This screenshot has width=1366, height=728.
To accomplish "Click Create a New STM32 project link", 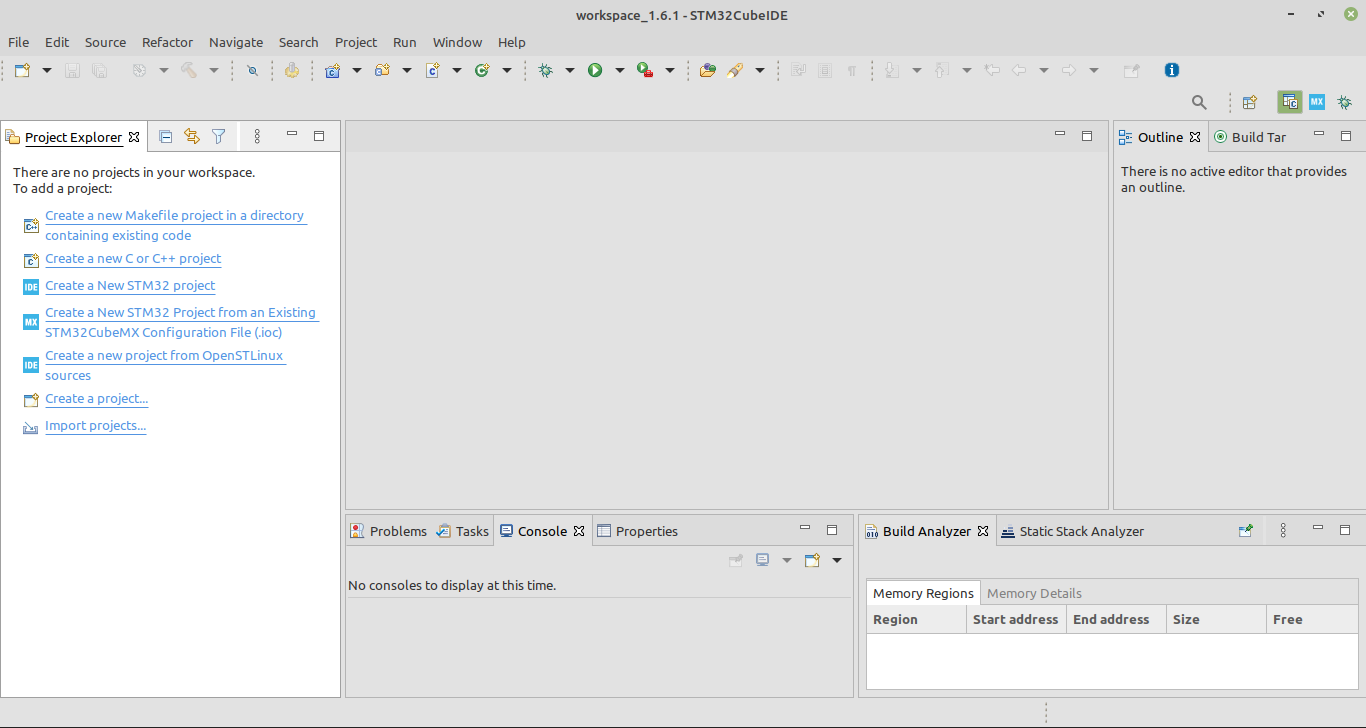I will [130, 285].
